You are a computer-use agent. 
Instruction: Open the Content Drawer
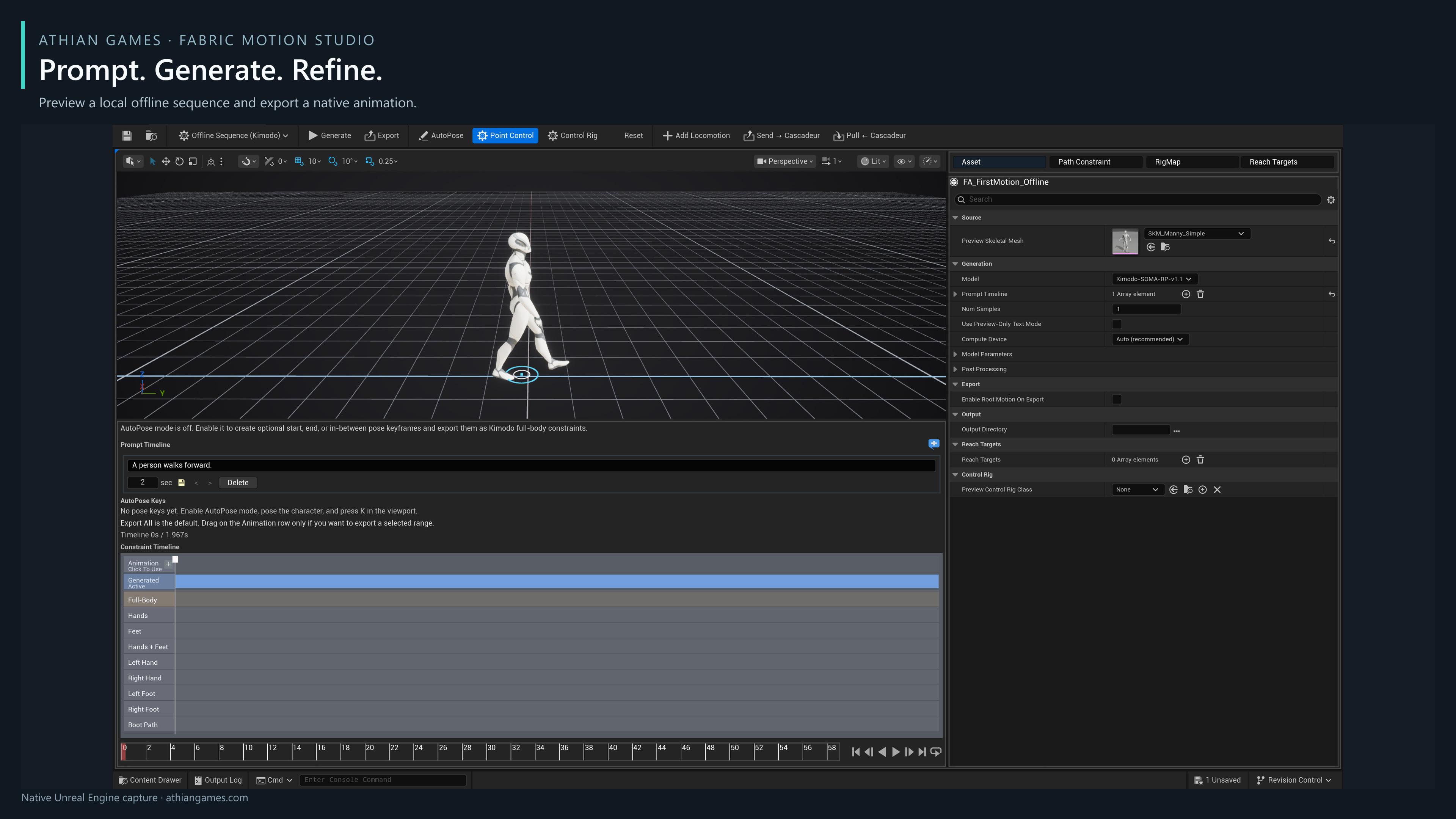click(x=151, y=780)
